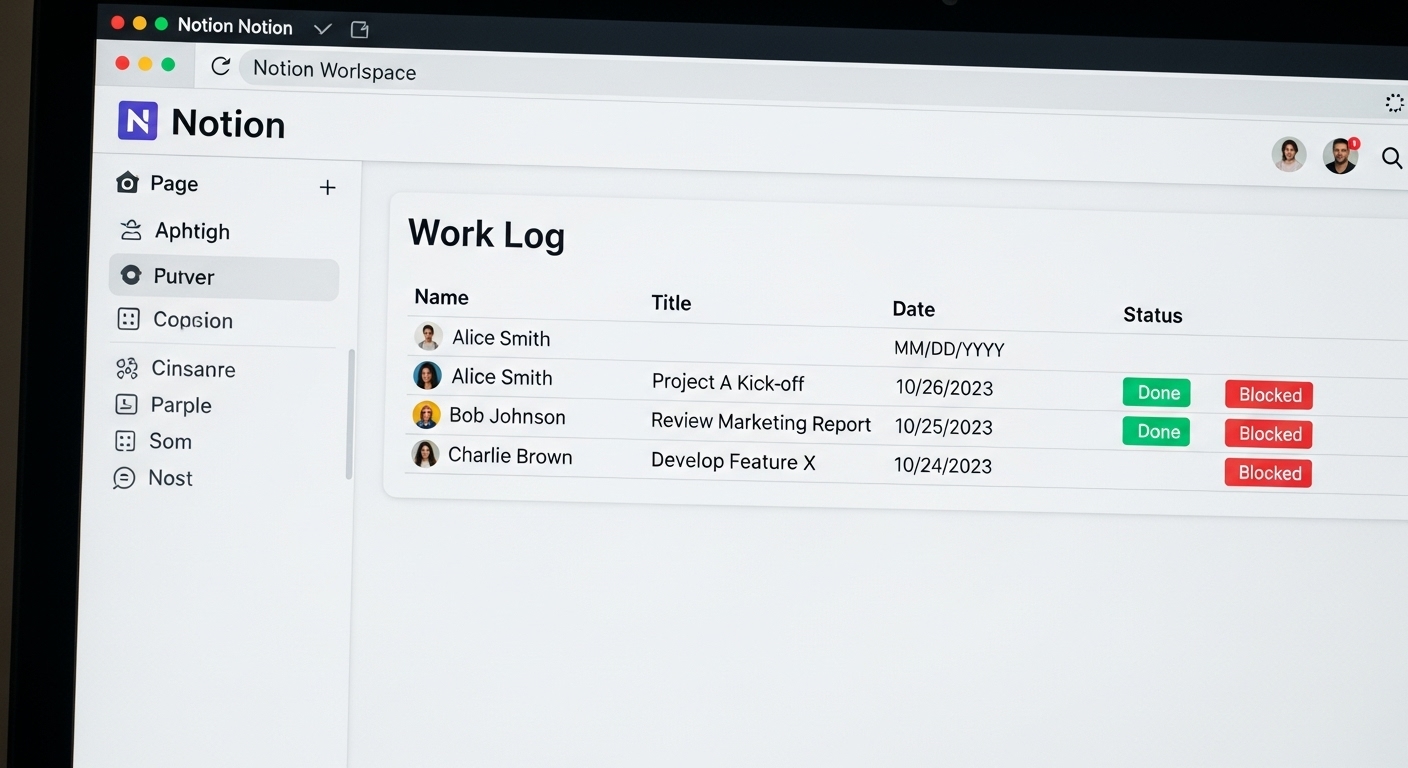The width and height of the screenshot is (1408, 768).
Task: Open the Page item in the sidebar
Action: pyautogui.click(x=174, y=184)
